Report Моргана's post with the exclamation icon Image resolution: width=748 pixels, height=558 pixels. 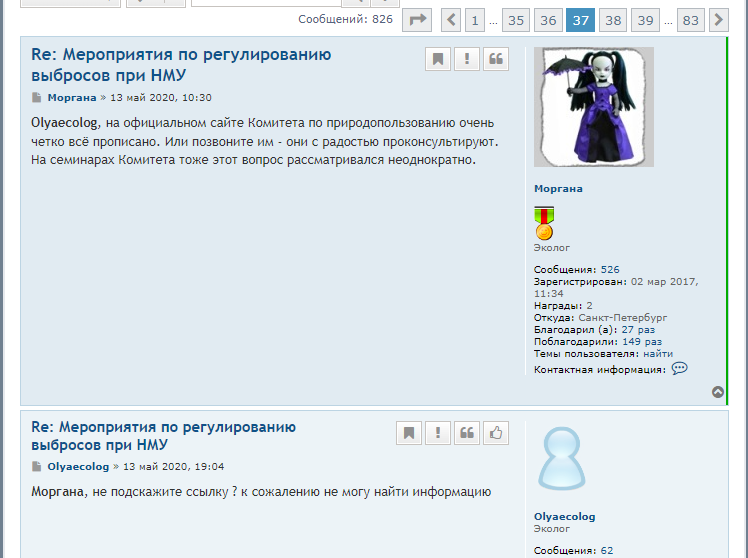point(467,59)
